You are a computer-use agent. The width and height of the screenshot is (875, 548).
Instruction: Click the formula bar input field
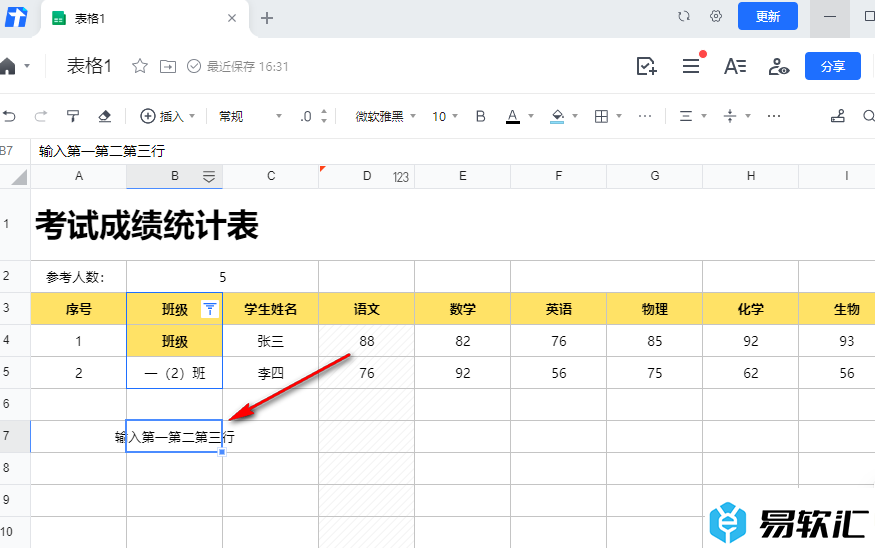(453, 151)
